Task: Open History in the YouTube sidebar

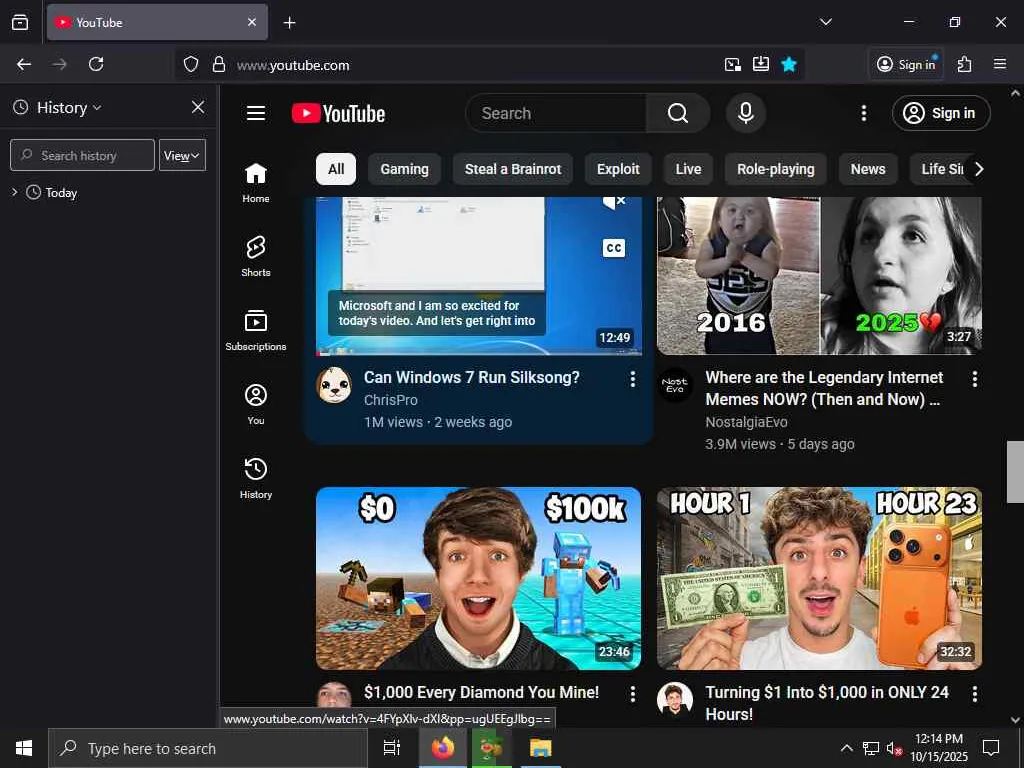Action: pos(255,478)
